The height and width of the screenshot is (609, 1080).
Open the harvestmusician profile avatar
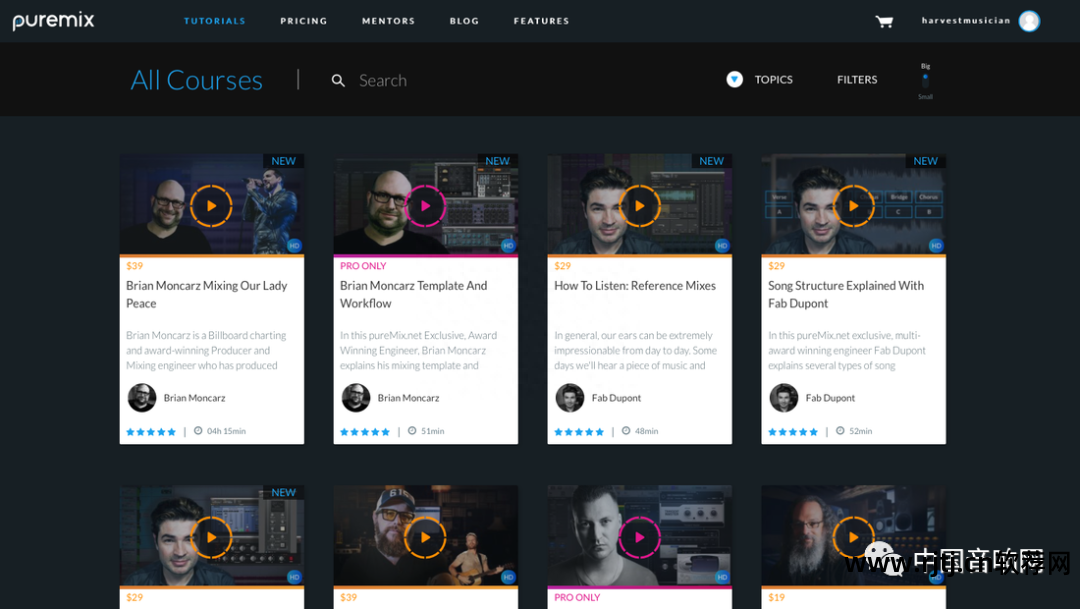coord(1029,21)
